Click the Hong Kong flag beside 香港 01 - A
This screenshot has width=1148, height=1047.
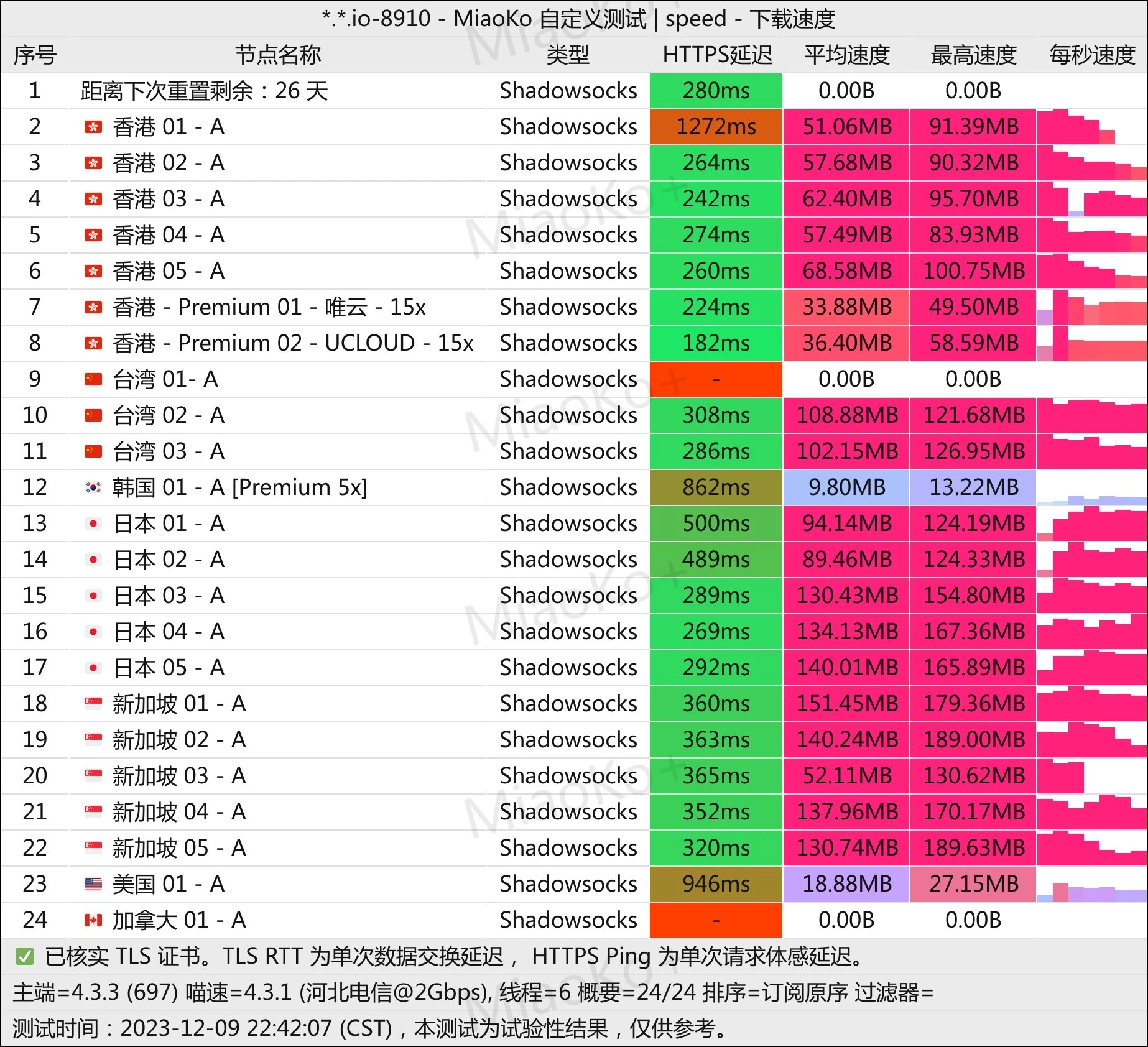pos(93,127)
